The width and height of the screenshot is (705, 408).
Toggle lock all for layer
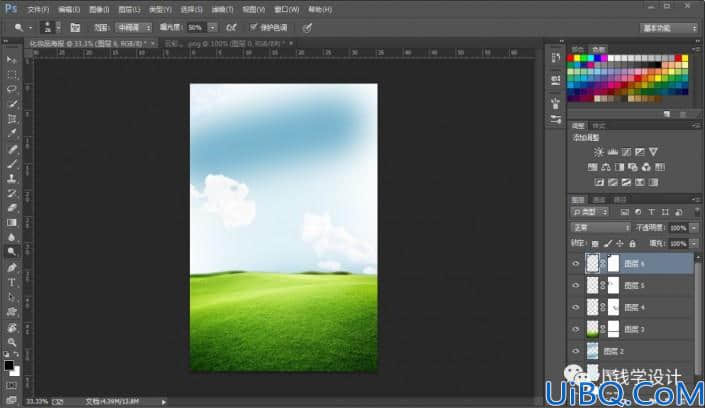[x=633, y=244]
